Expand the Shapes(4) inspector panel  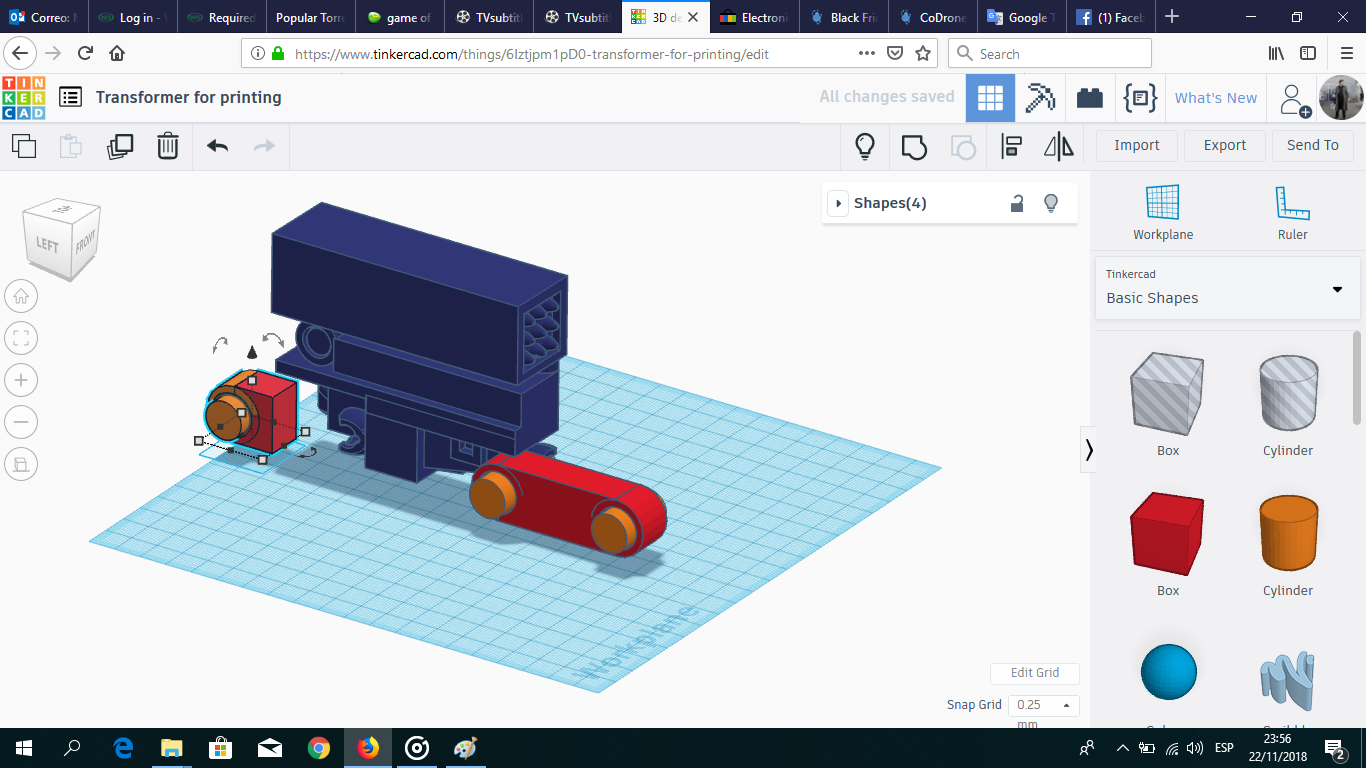click(838, 203)
